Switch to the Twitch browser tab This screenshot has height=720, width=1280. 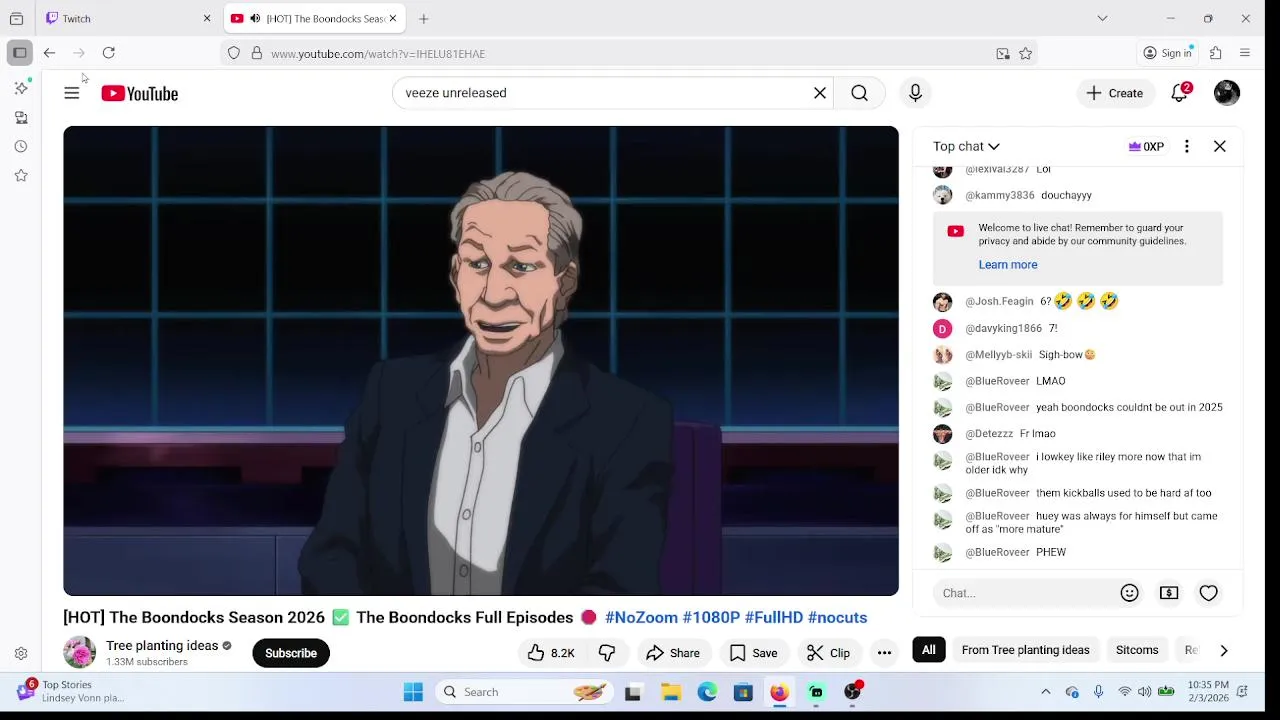[x=120, y=18]
